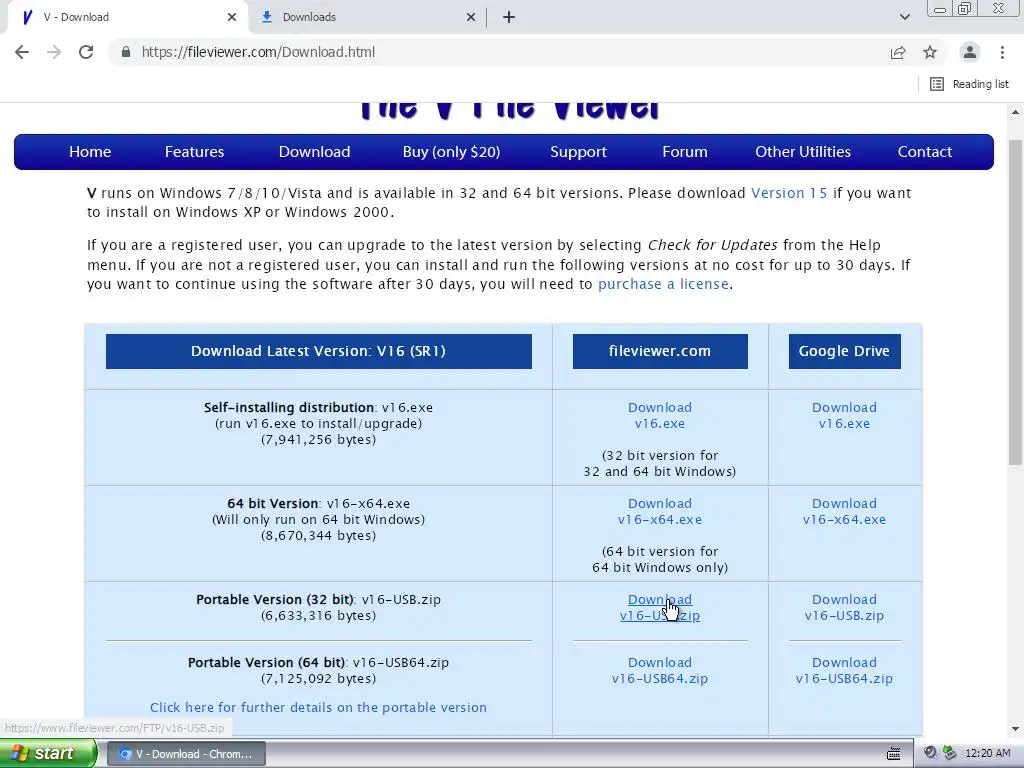Open the tab search chevron
The height and width of the screenshot is (768, 1024).
[904, 17]
